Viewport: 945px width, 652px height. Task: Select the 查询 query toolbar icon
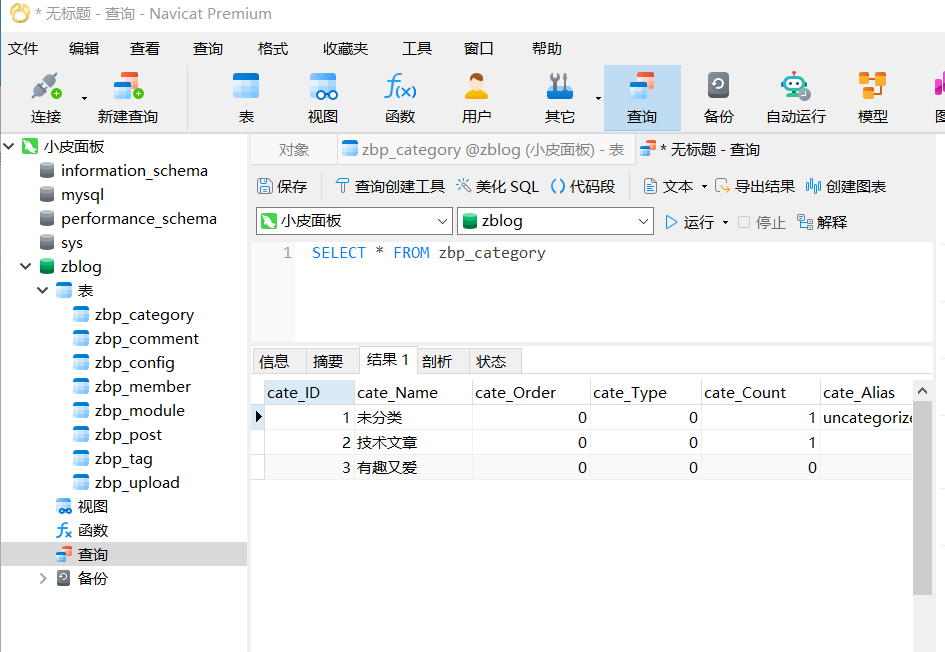point(642,98)
